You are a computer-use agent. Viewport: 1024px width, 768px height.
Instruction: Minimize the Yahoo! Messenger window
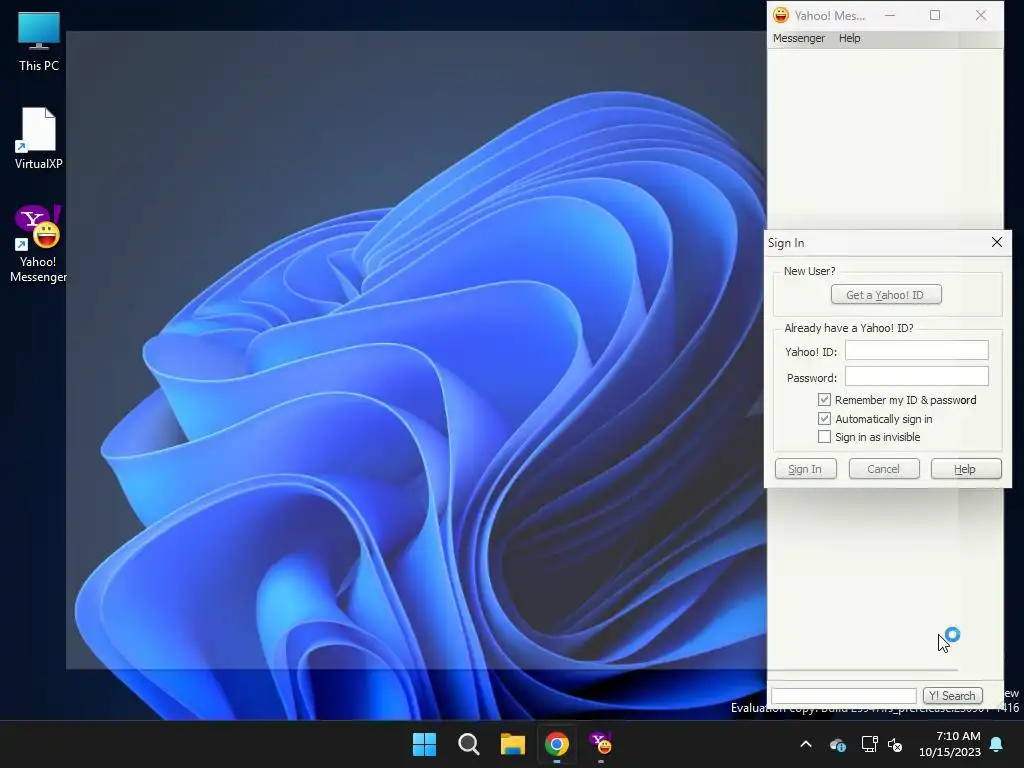pyautogui.click(x=889, y=15)
